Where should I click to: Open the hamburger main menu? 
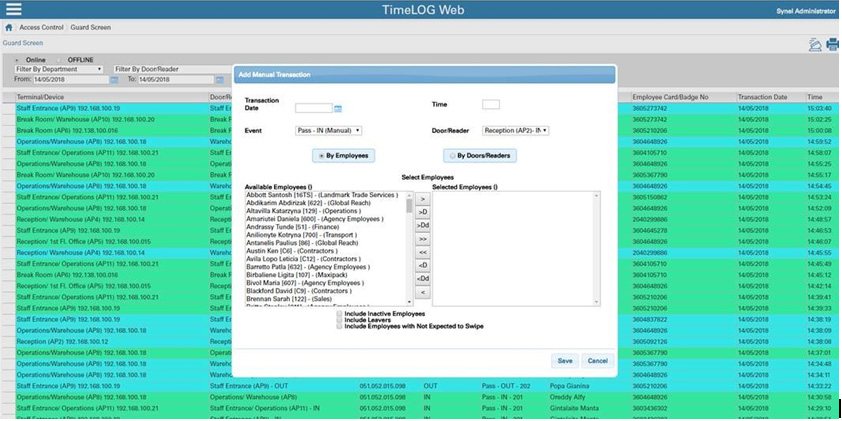(14, 10)
